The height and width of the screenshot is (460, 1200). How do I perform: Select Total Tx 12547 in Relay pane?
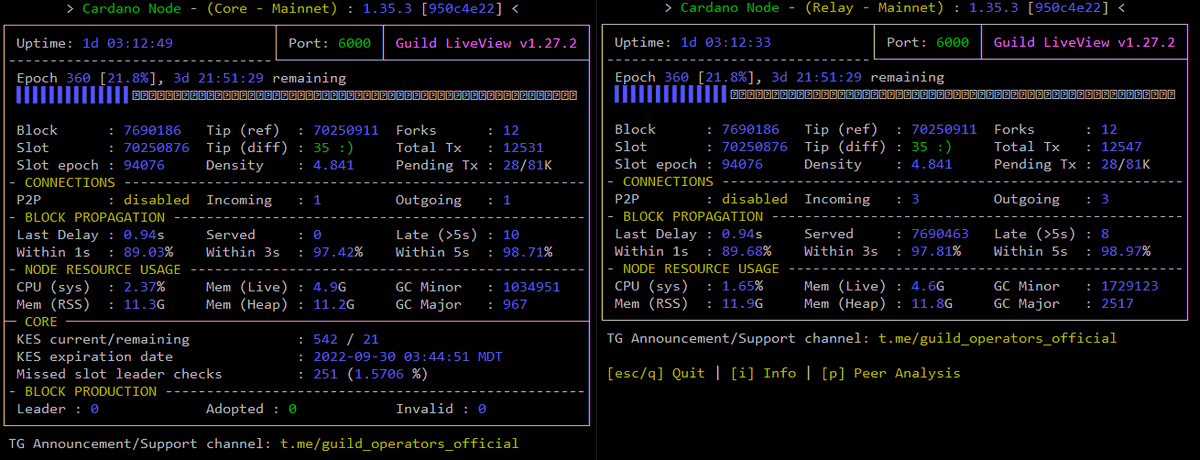pyautogui.click(x=1122, y=147)
